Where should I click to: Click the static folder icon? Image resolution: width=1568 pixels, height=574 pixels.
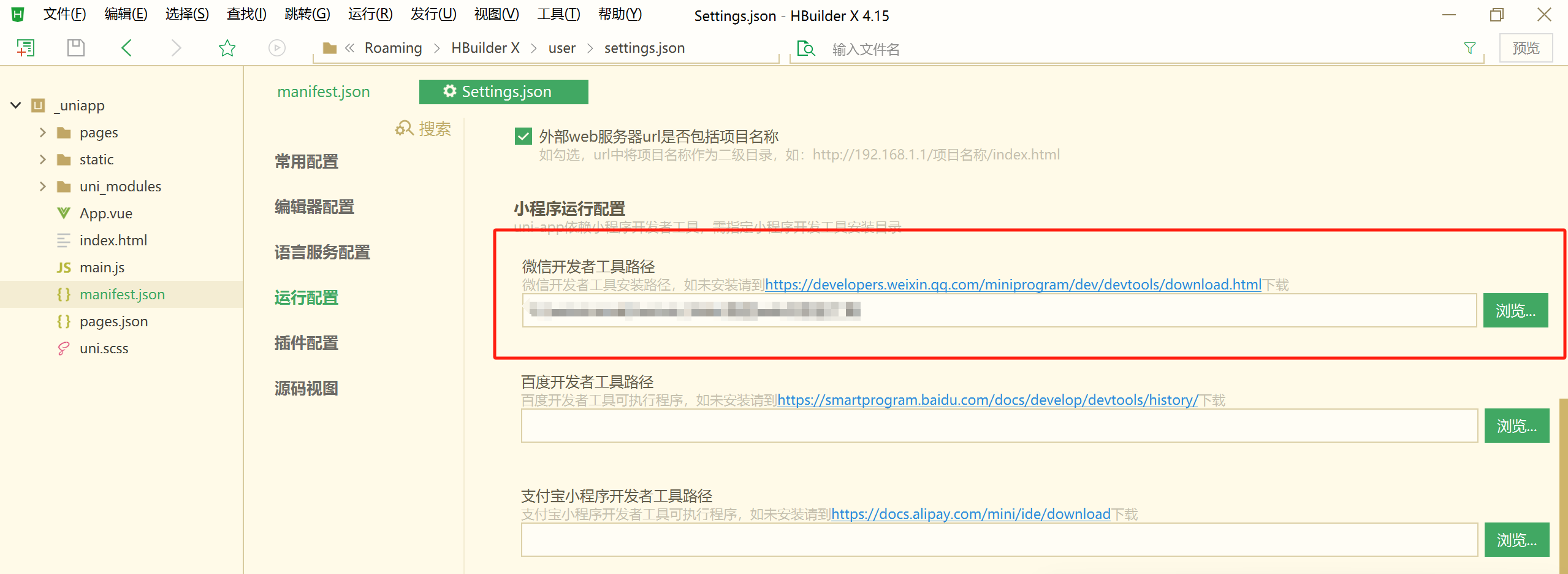[64, 159]
